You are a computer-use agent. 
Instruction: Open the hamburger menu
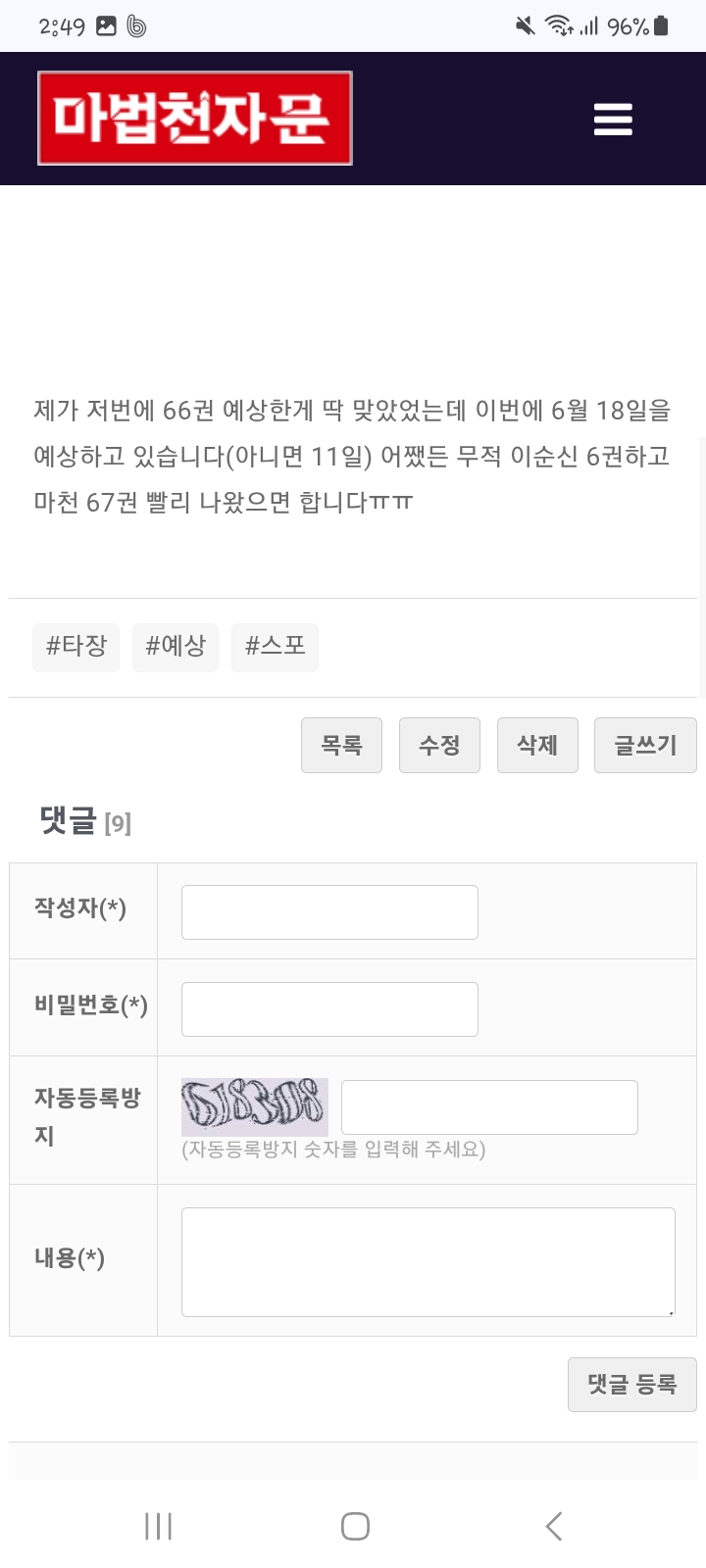[x=613, y=120]
